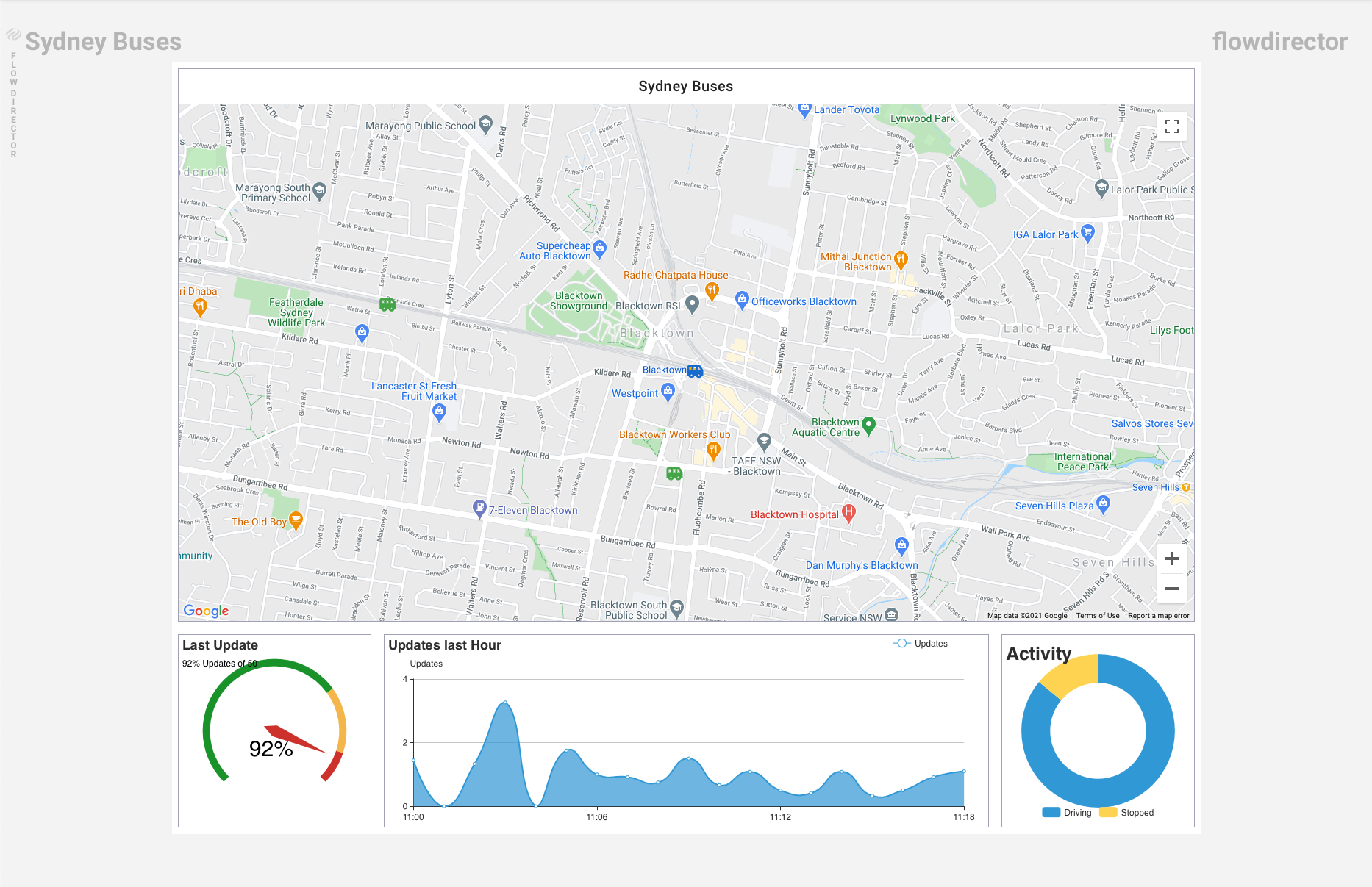Viewport: 1372px width, 887px height.
Task: Select green bus marker near Featherdale Wildlife Park
Action: point(387,304)
